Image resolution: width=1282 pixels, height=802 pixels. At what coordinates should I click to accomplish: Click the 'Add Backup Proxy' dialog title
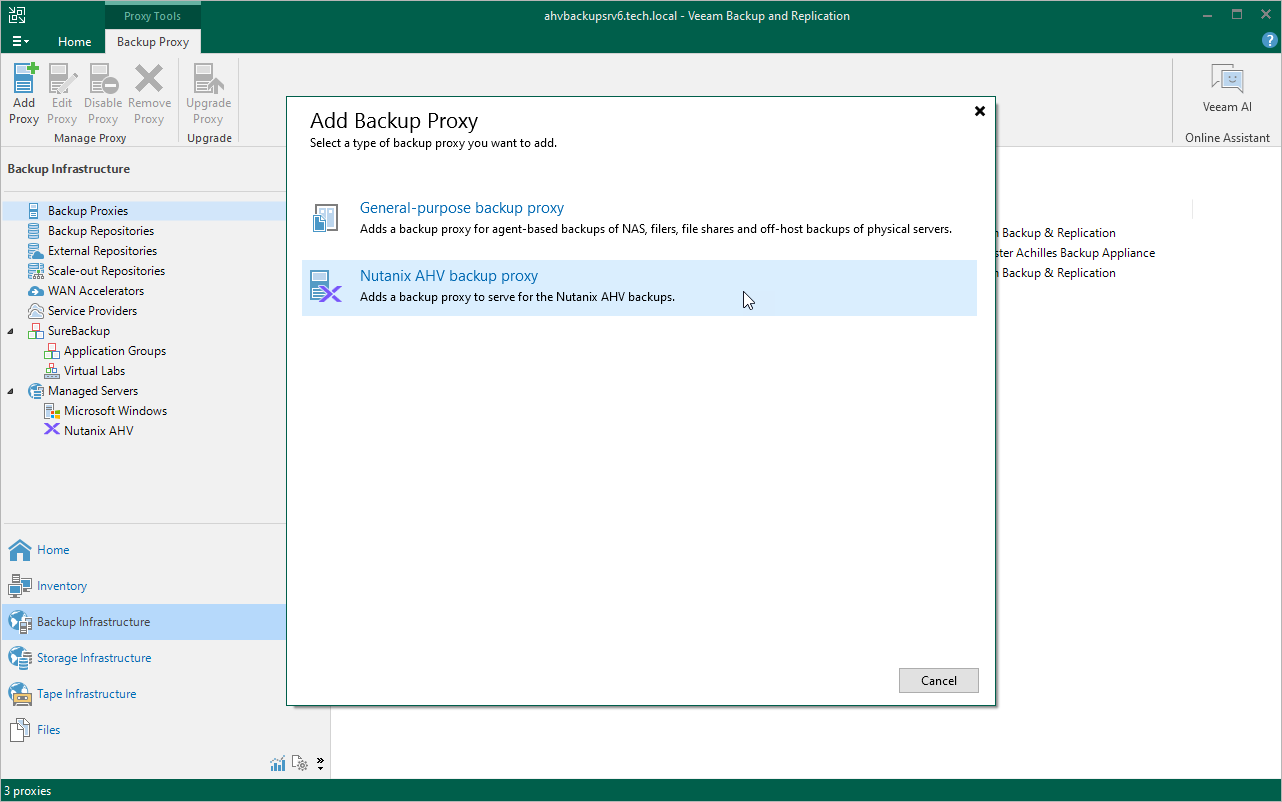394,121
